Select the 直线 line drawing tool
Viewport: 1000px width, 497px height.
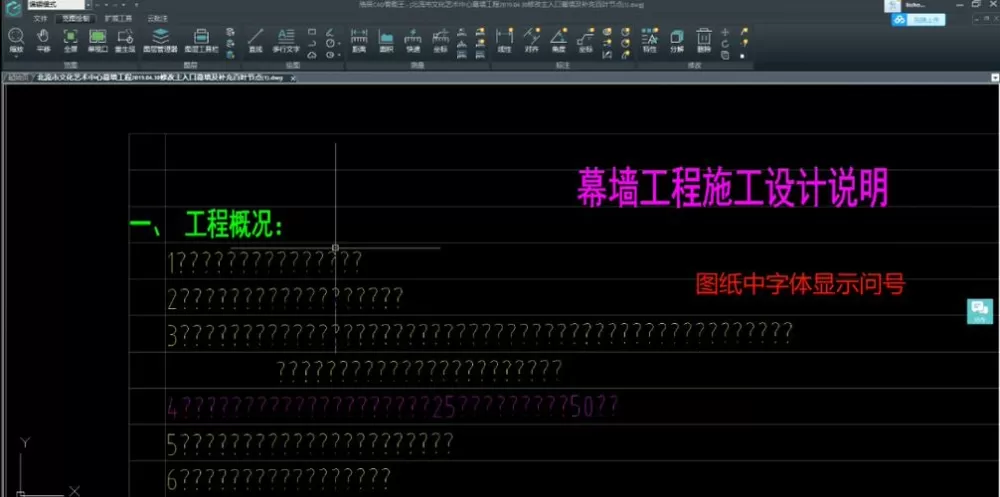click(x=255, y=40)
